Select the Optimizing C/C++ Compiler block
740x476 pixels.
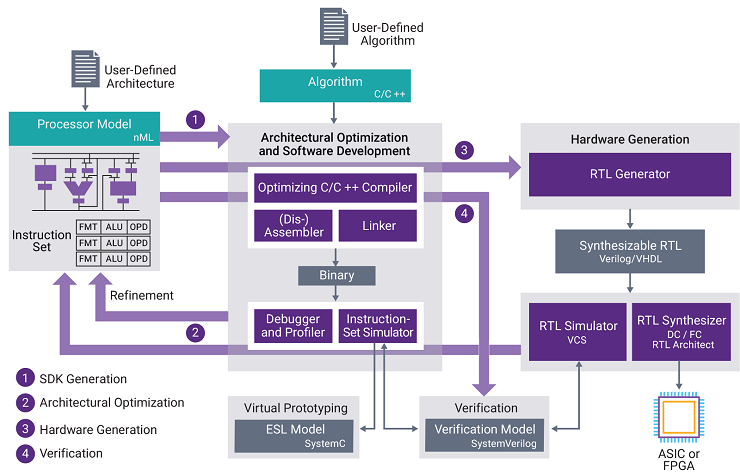point(335,187)
